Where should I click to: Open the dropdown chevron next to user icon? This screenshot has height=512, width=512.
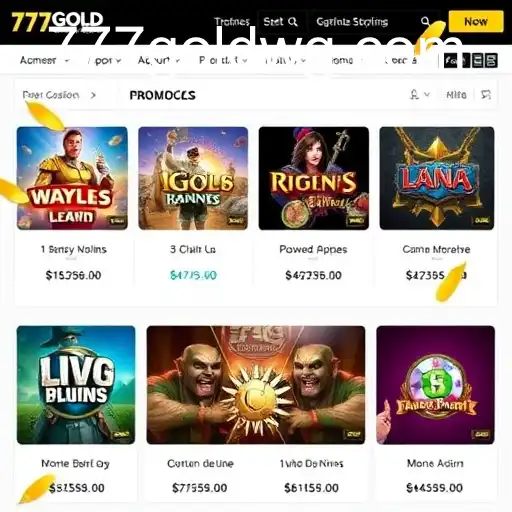coord(427,95)
